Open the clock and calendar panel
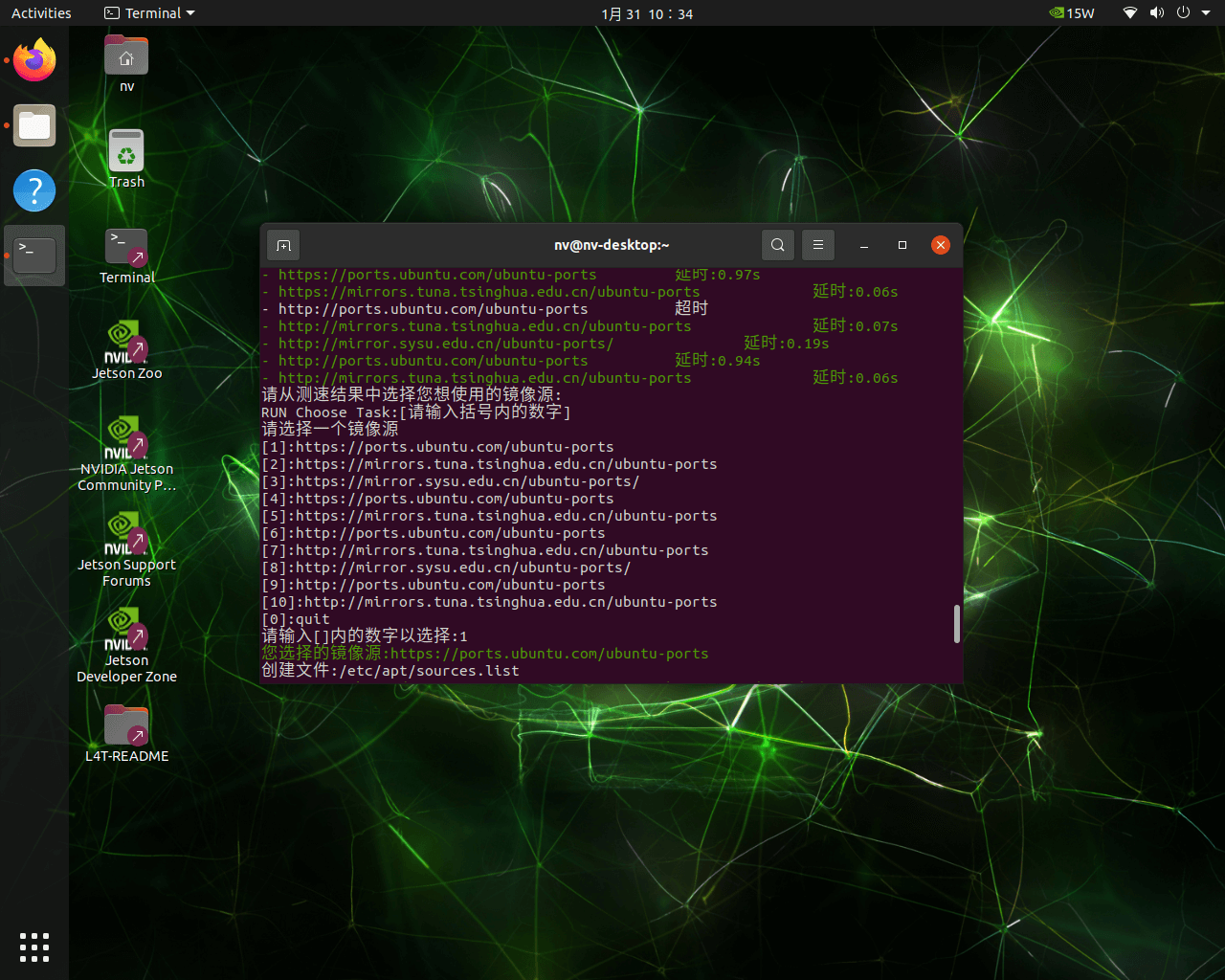Image resolution: width=1225 pixels, height=980 pixels. coord(647,13)
